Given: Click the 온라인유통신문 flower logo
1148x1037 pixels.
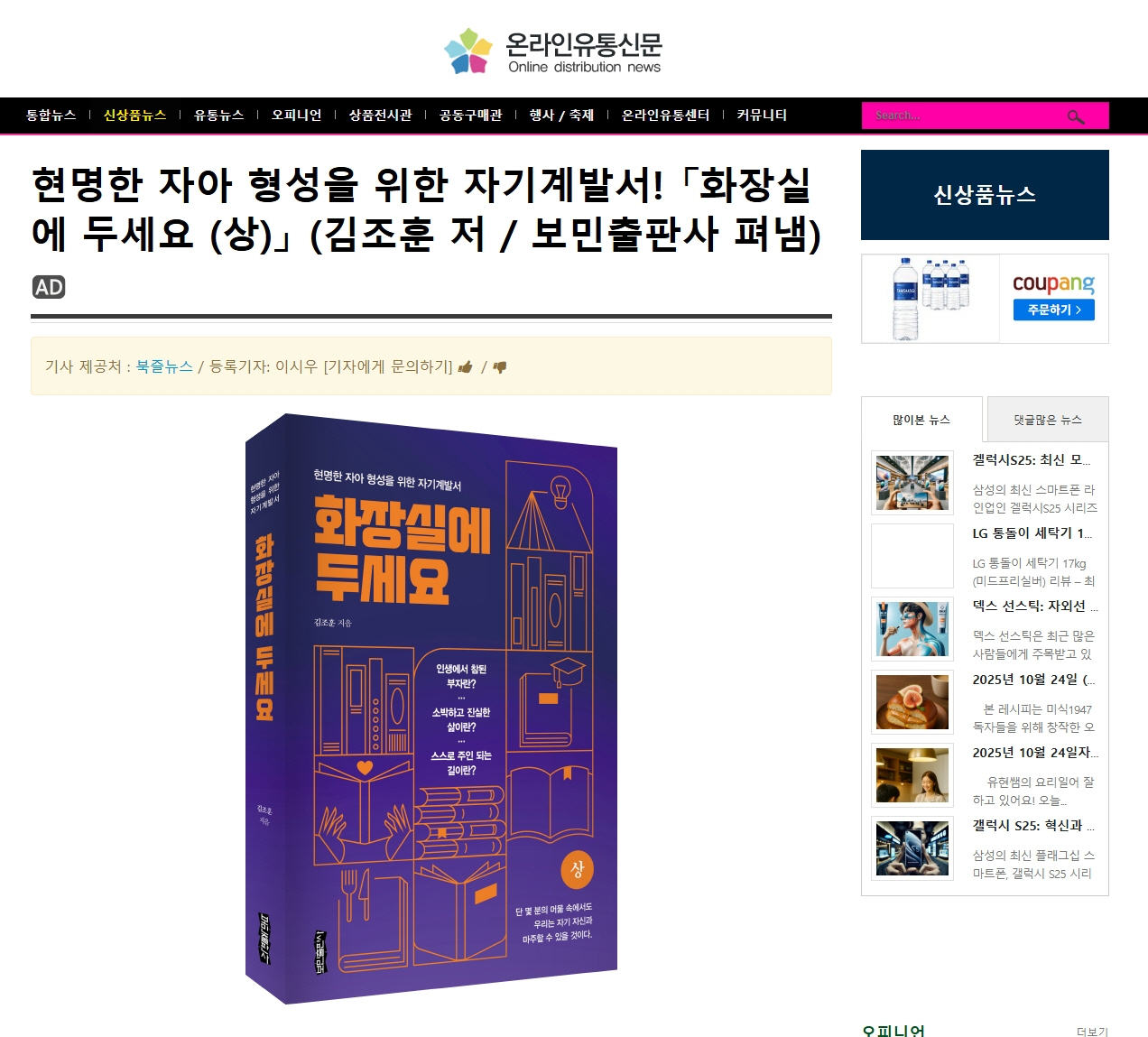Looking at the screenshot, I should click(x=468, y=51).
